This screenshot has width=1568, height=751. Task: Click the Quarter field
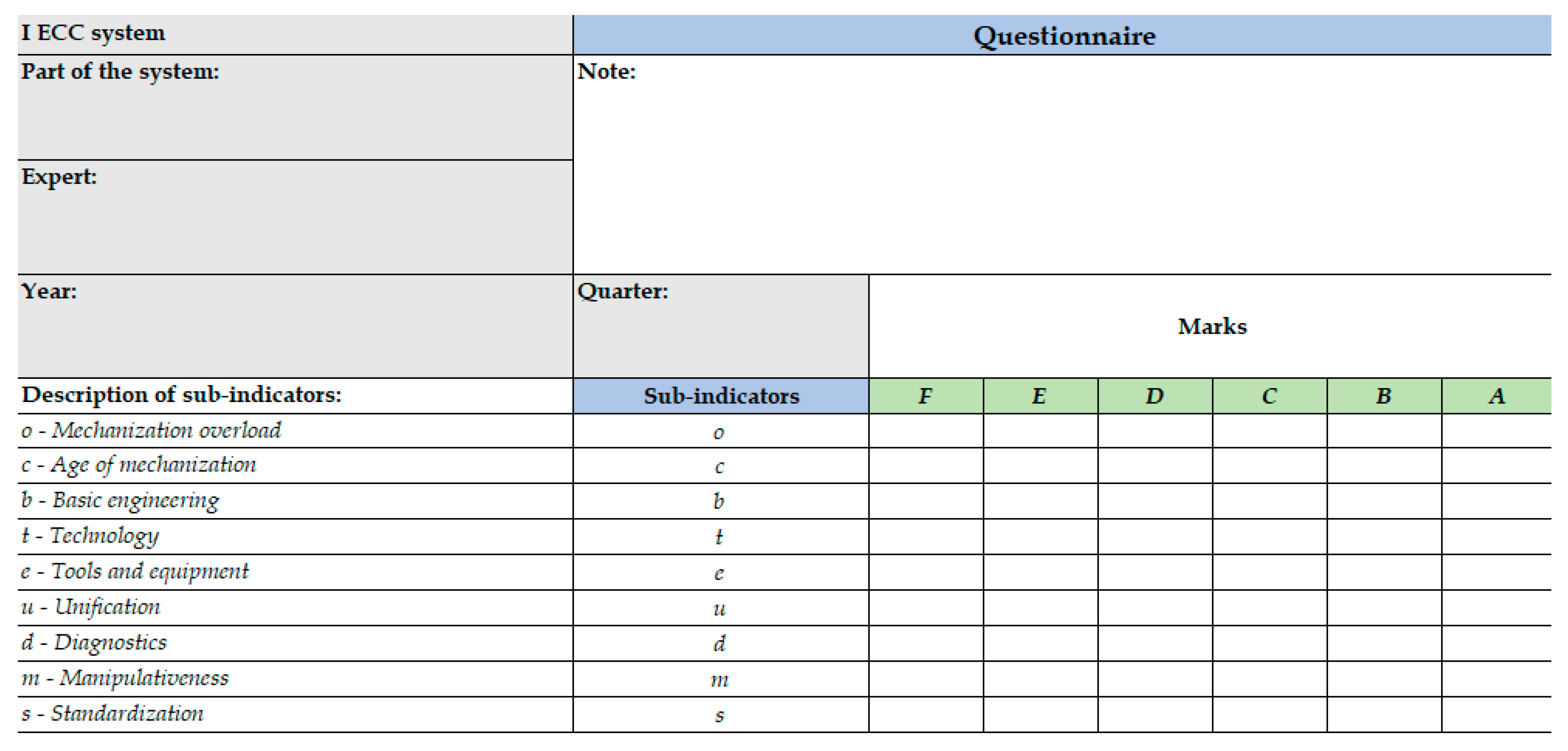(720, 326)
